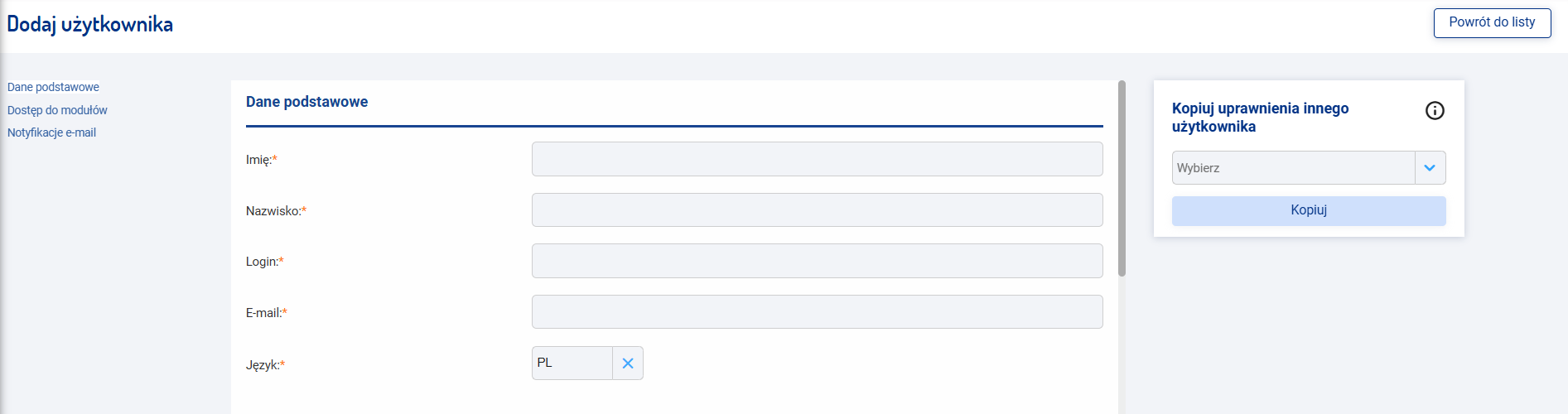Go back via Powrót do listy
Screen dimensions: 1568x414
click(x=1492, y=22)
